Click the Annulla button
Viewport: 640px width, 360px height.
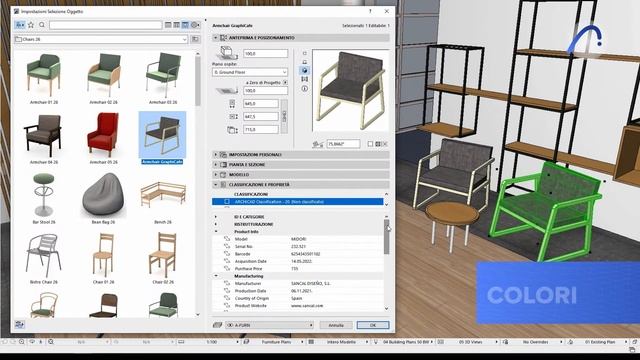[x=336, y=325]
